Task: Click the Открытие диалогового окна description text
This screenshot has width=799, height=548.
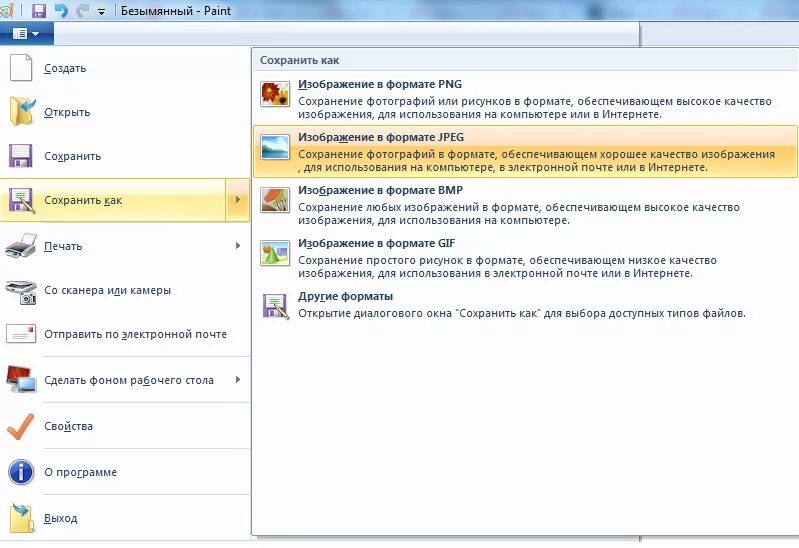Action: point(522,313)
